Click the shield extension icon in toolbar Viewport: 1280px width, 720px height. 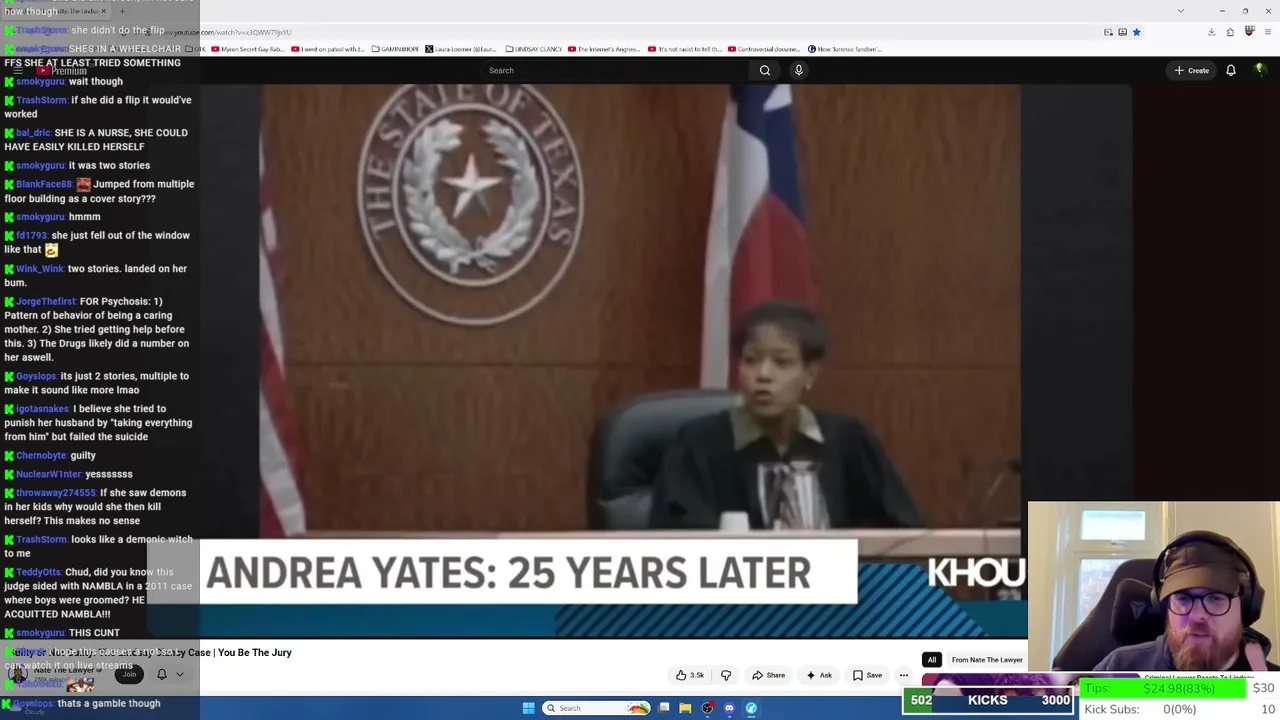tap(1249, 32)
